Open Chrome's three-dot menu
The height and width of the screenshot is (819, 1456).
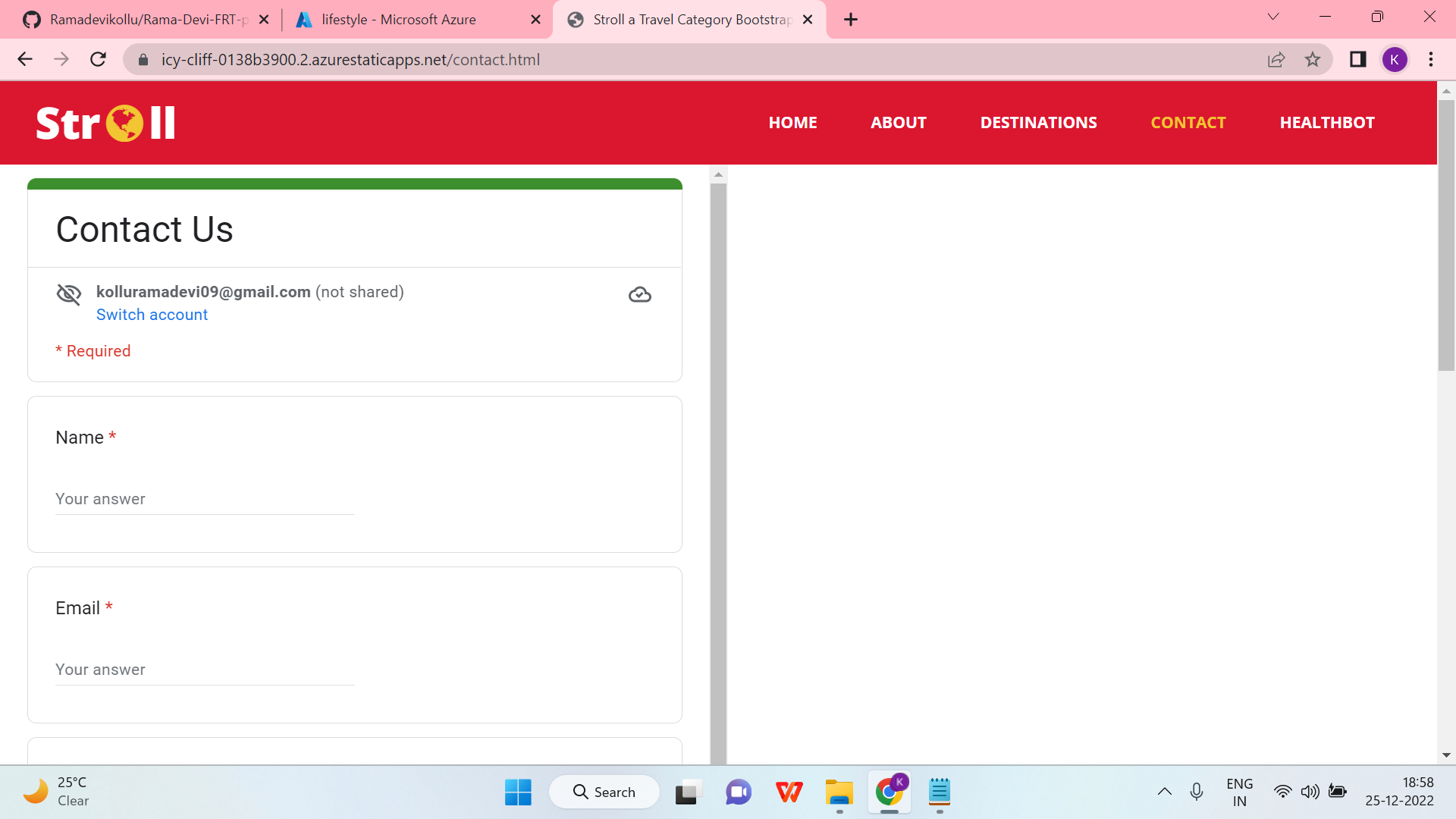point(1432,59)
